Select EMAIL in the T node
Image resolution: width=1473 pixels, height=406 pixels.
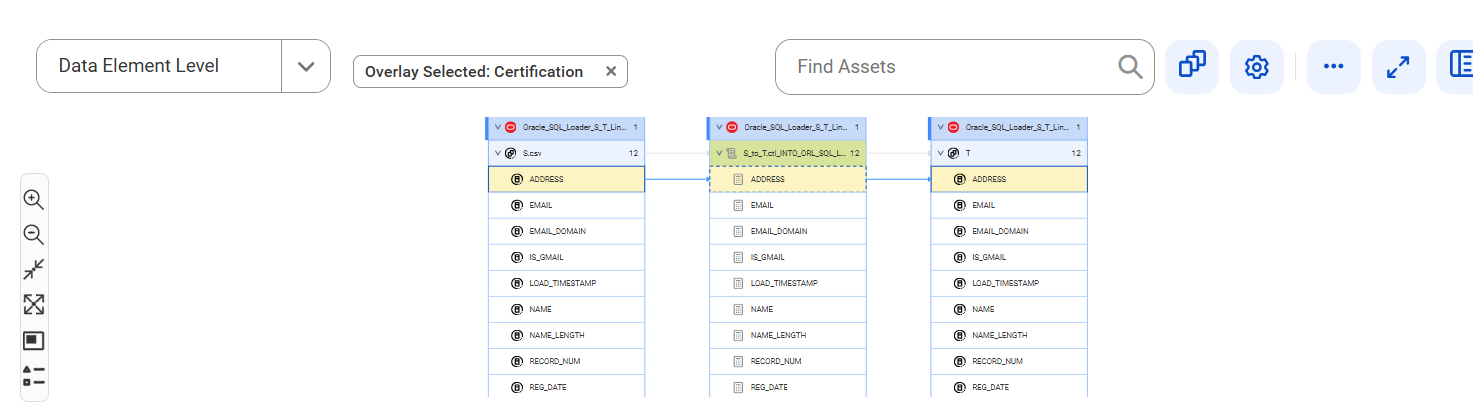[1009, 205]
